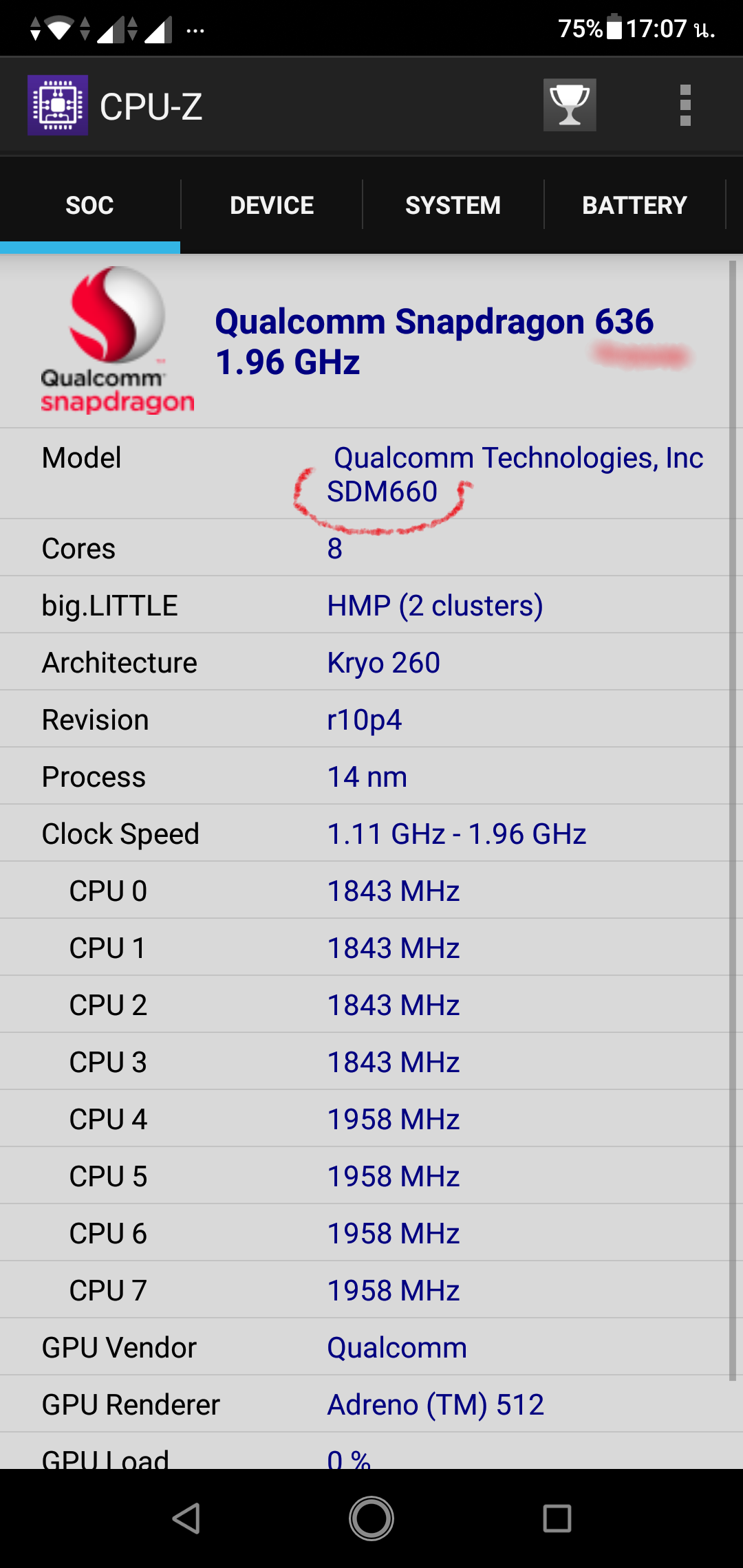
Task: Tap the Qualcomm Snapdragon logo
Action: point(117,340)
